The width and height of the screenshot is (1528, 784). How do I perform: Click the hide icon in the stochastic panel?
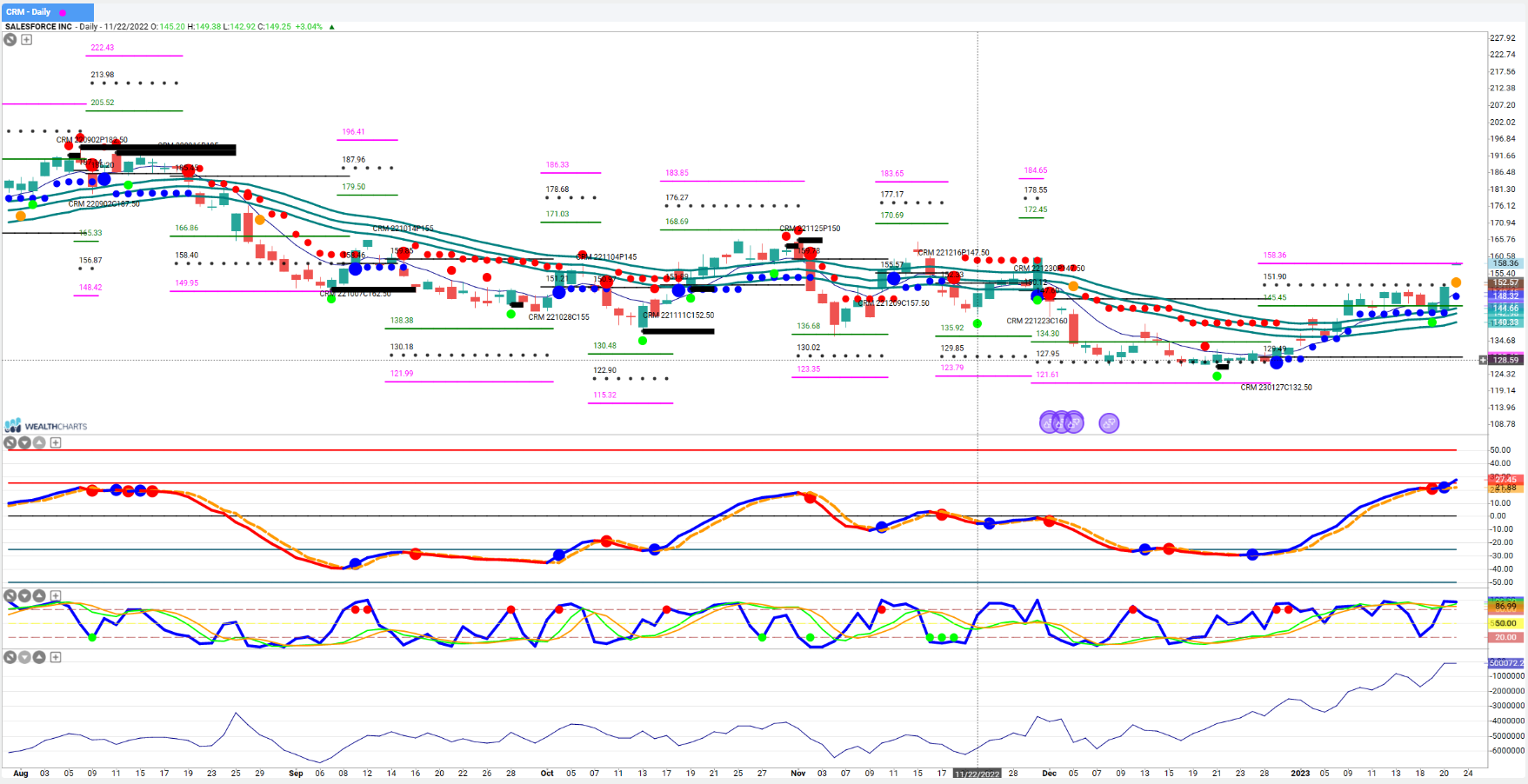click(10, 595)
